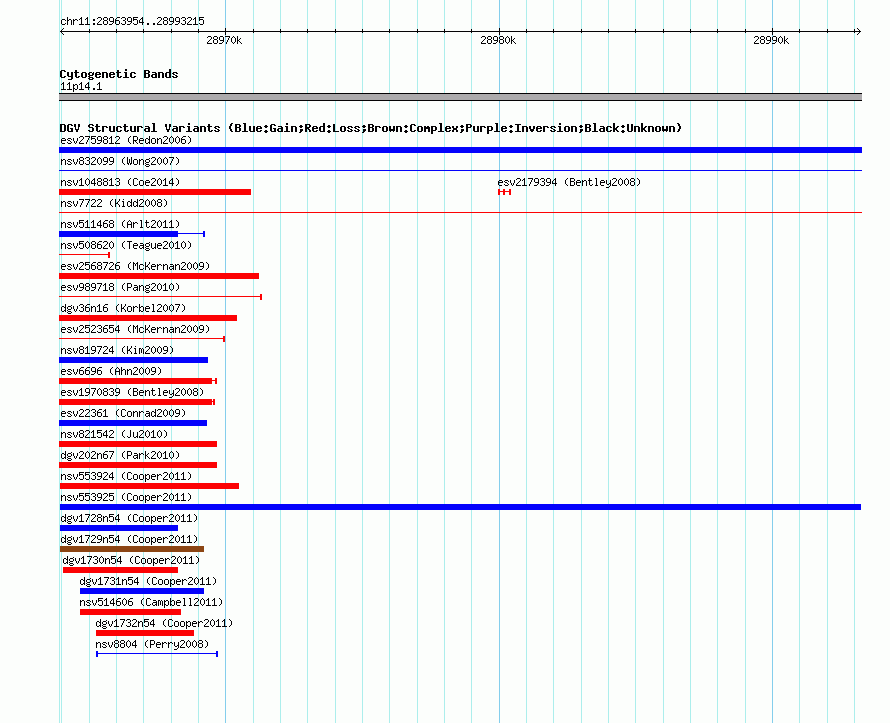Click the 28970k ruler marker
Viewport: 890px width, 723px height.
pos(224,40)
